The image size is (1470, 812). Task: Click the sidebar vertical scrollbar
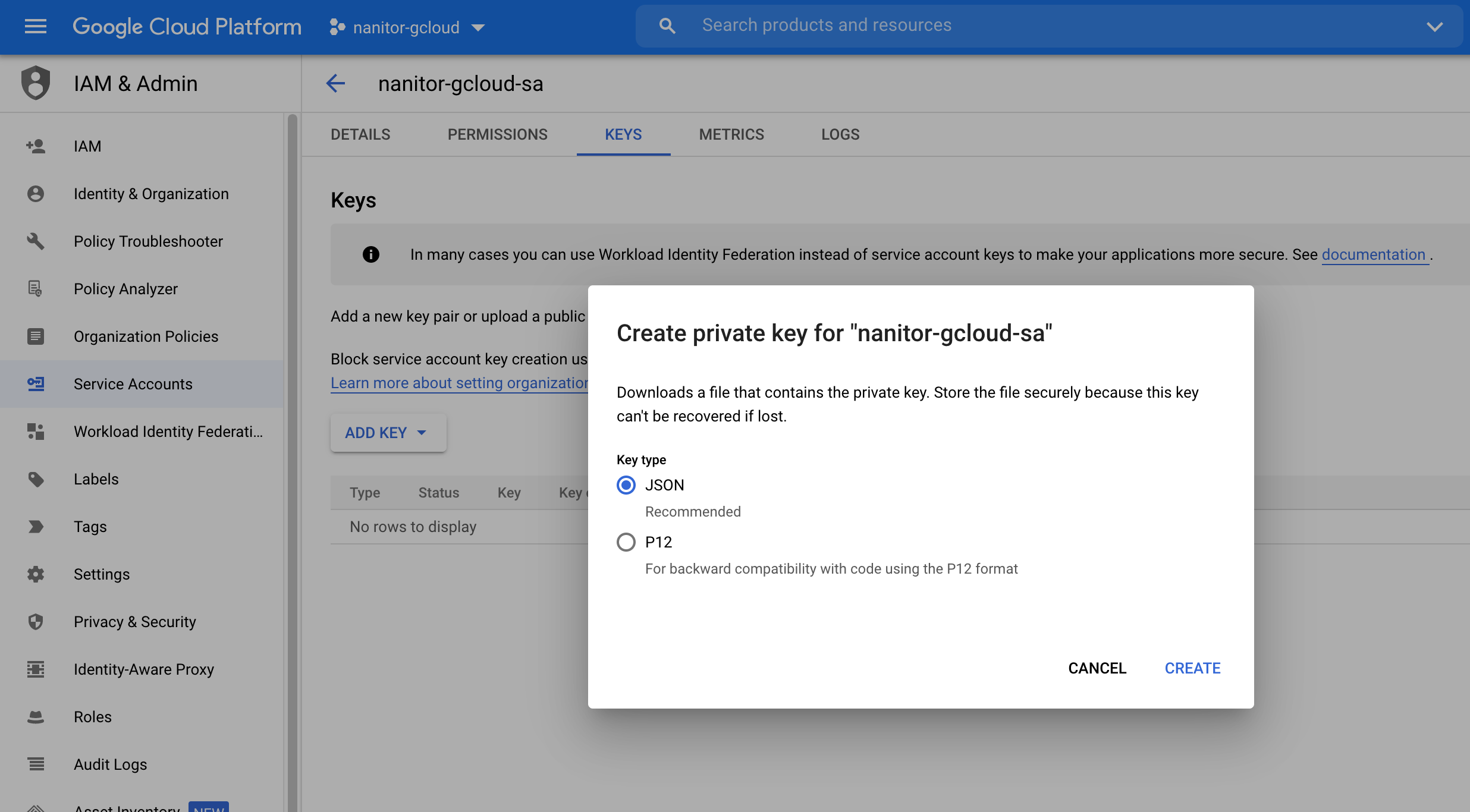[292, 416]
